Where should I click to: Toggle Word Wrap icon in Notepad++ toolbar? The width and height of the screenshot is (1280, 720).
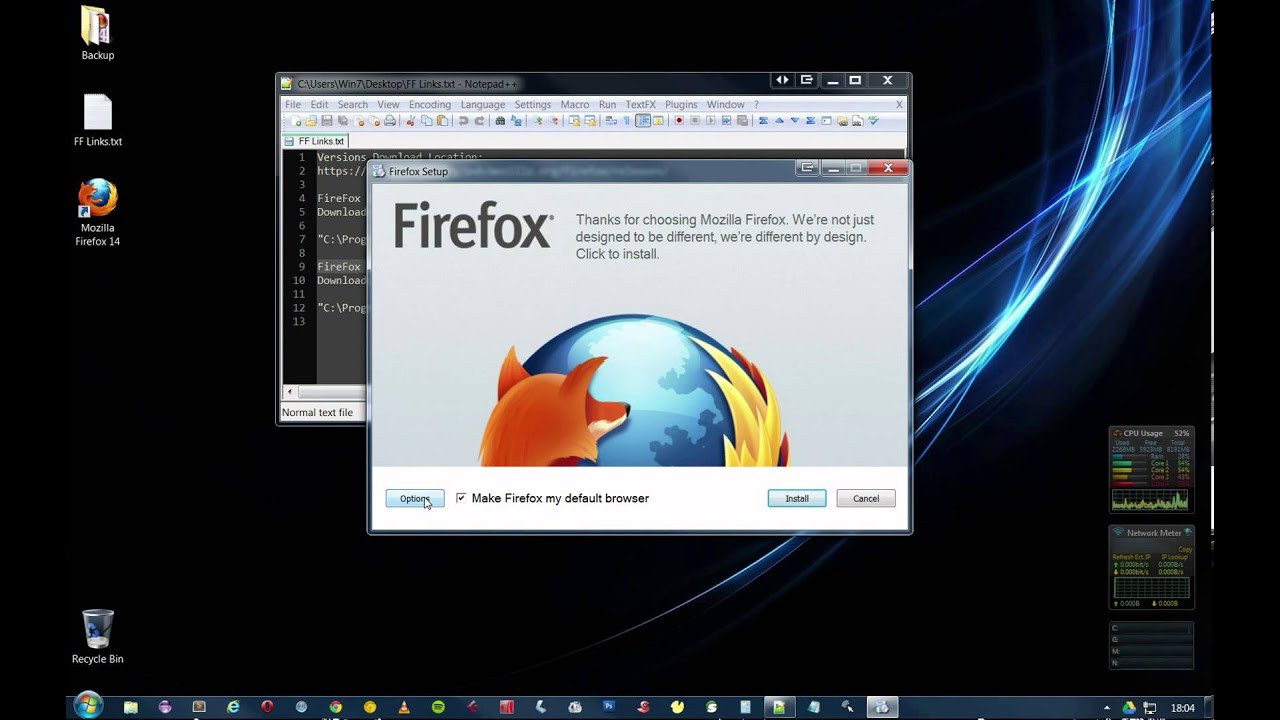[610, 121]
